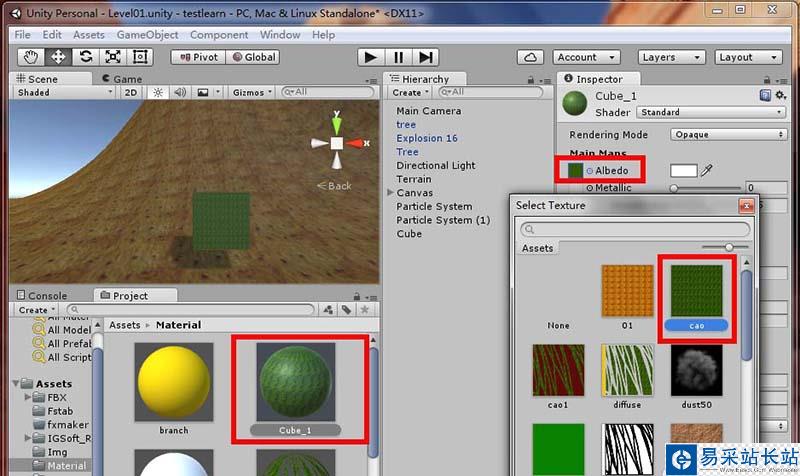Adjust Select Texture thumbnail size slider
Viewport: 800px width, 476px height.
(x=729, y=247)
